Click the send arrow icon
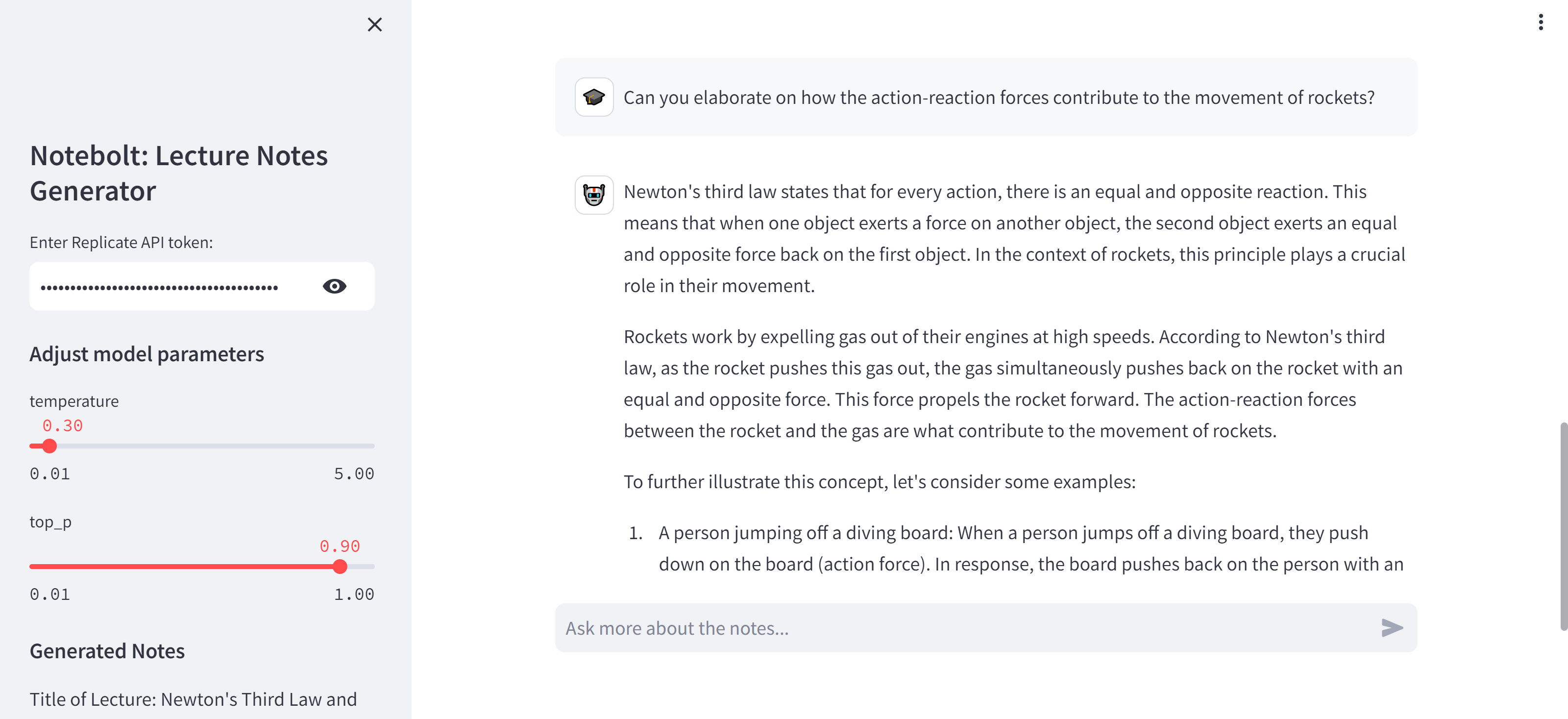 coord(1392,628)
